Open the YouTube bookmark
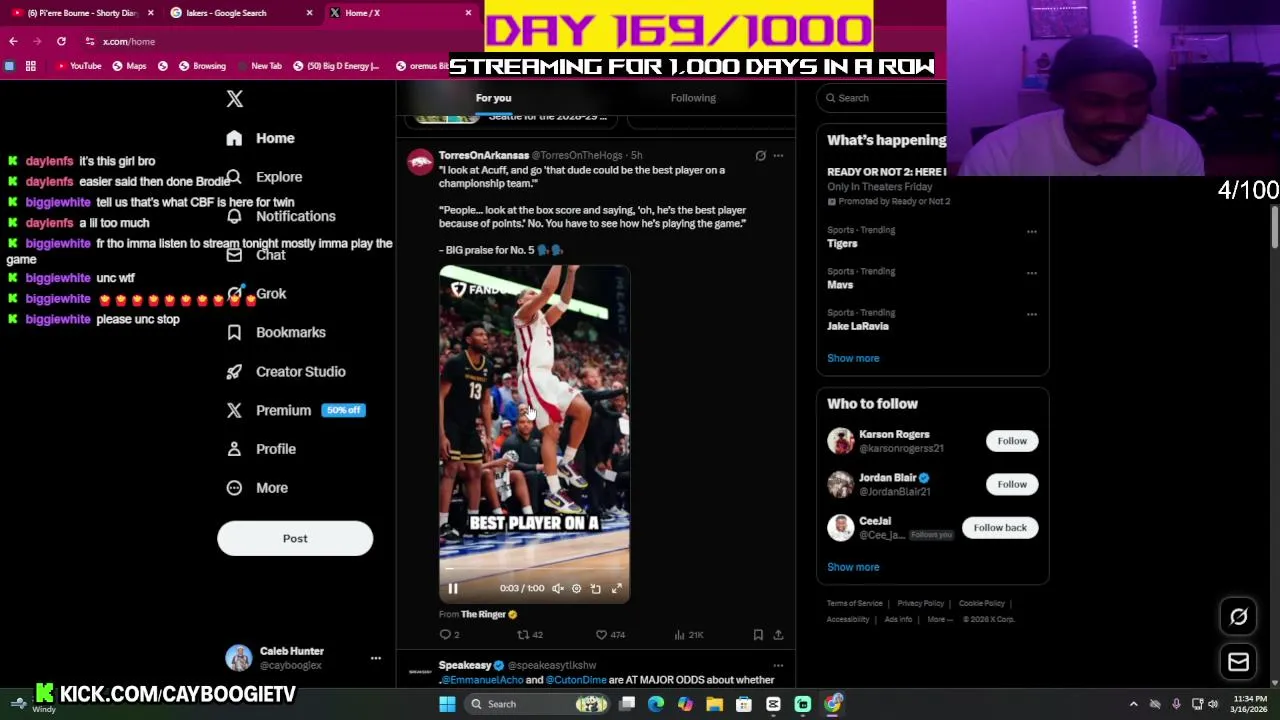Screen dimensions: 1280x720 [x=78, y=66]
